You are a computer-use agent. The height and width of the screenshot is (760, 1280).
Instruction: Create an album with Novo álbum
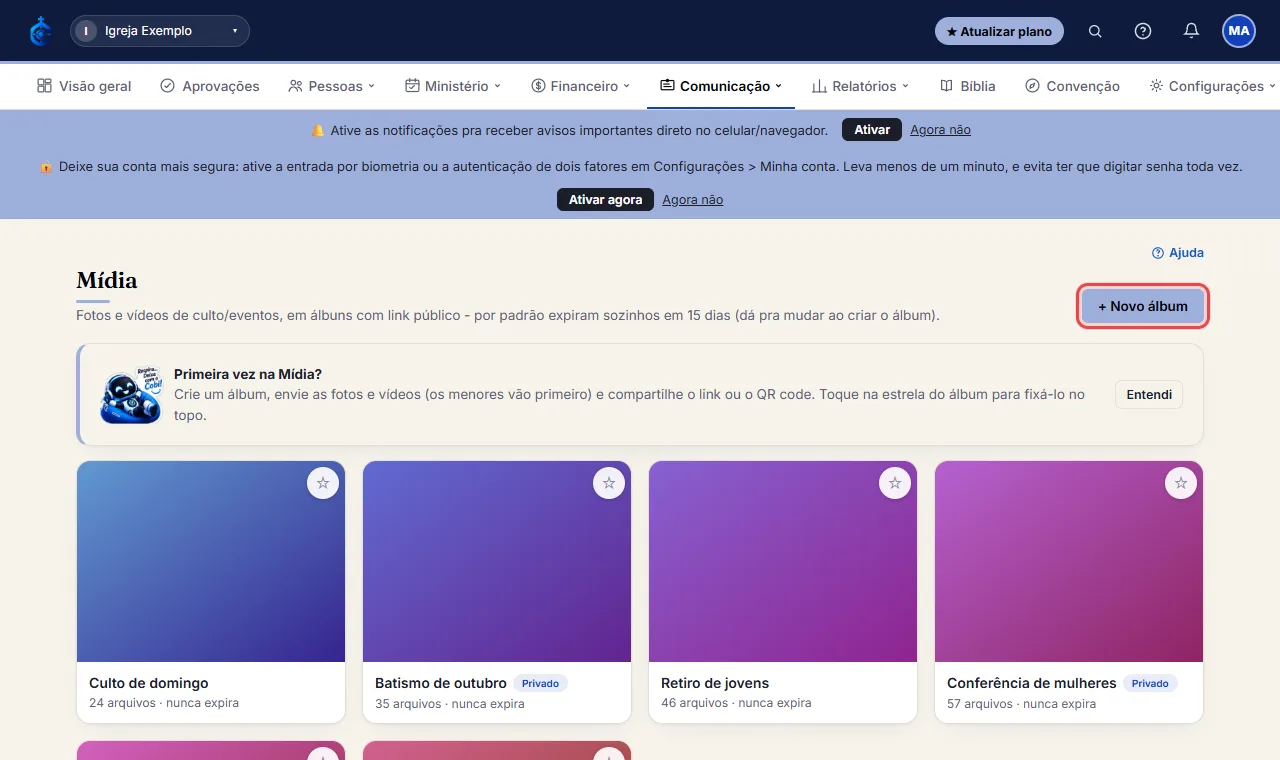click(1143, 306)
